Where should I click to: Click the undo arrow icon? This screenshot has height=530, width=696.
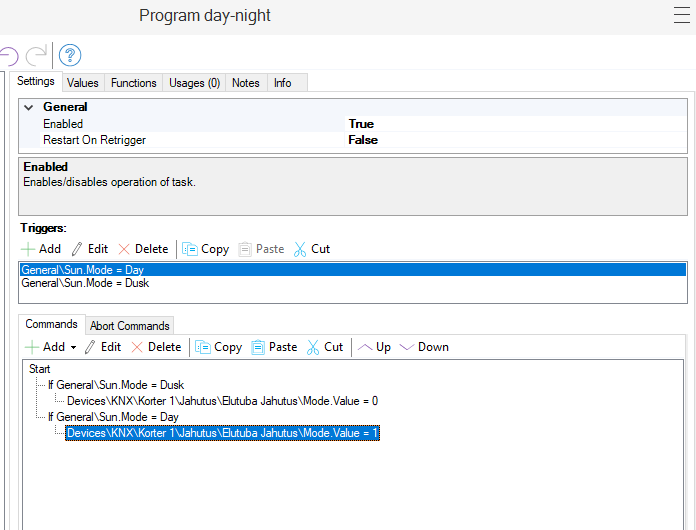(9, 55)
